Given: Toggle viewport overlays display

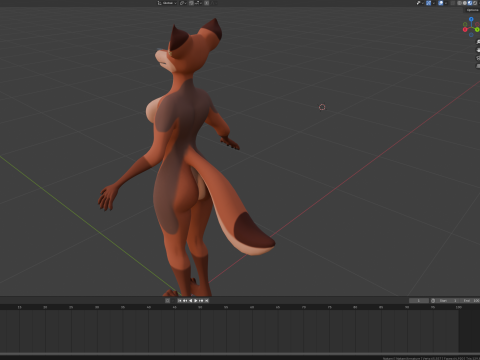Looking at the screenshot, I should [x=440, y=3].
